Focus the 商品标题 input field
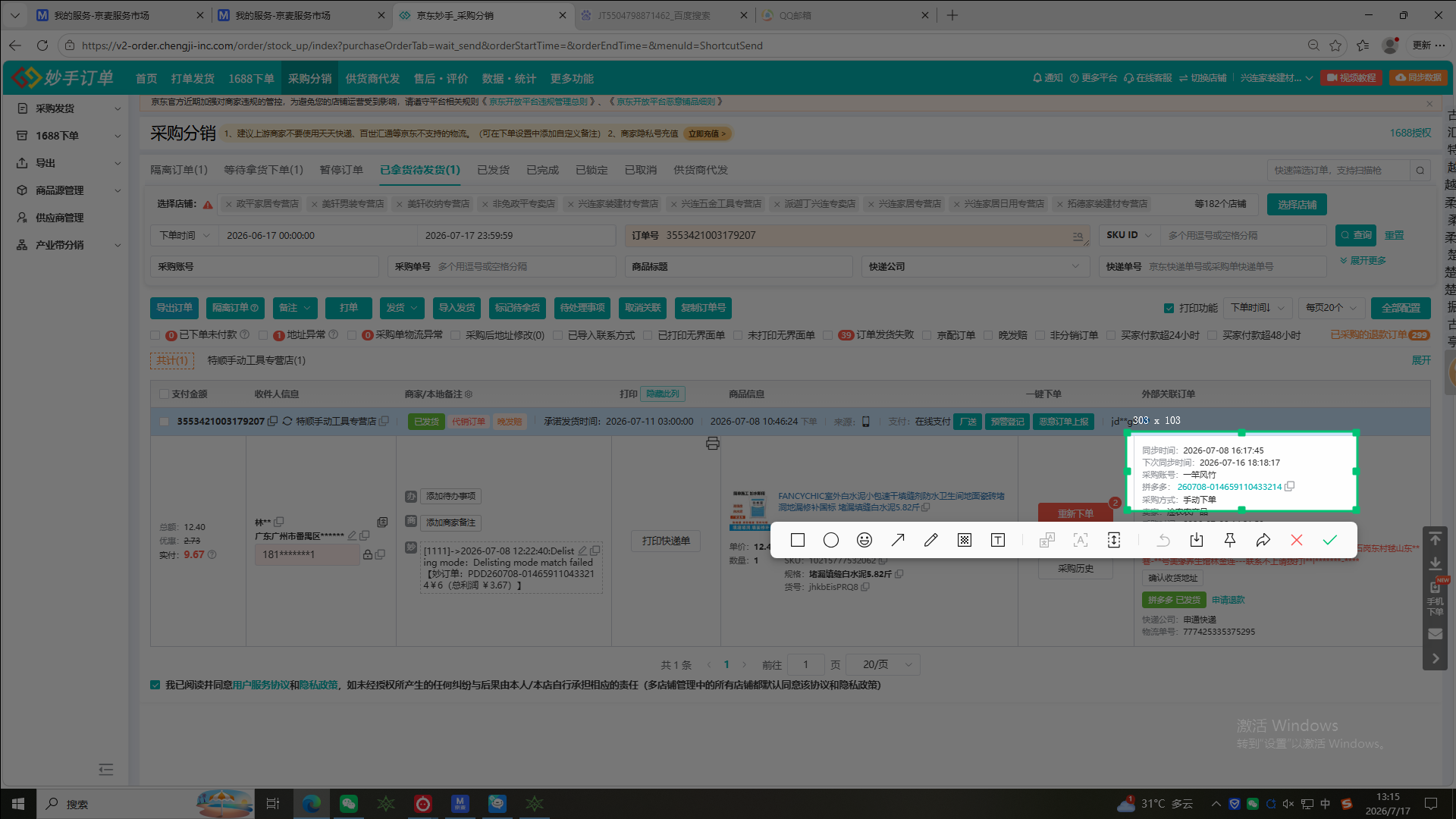The height and width of the screenshot is (819, 1456). [x=739, y=267]
